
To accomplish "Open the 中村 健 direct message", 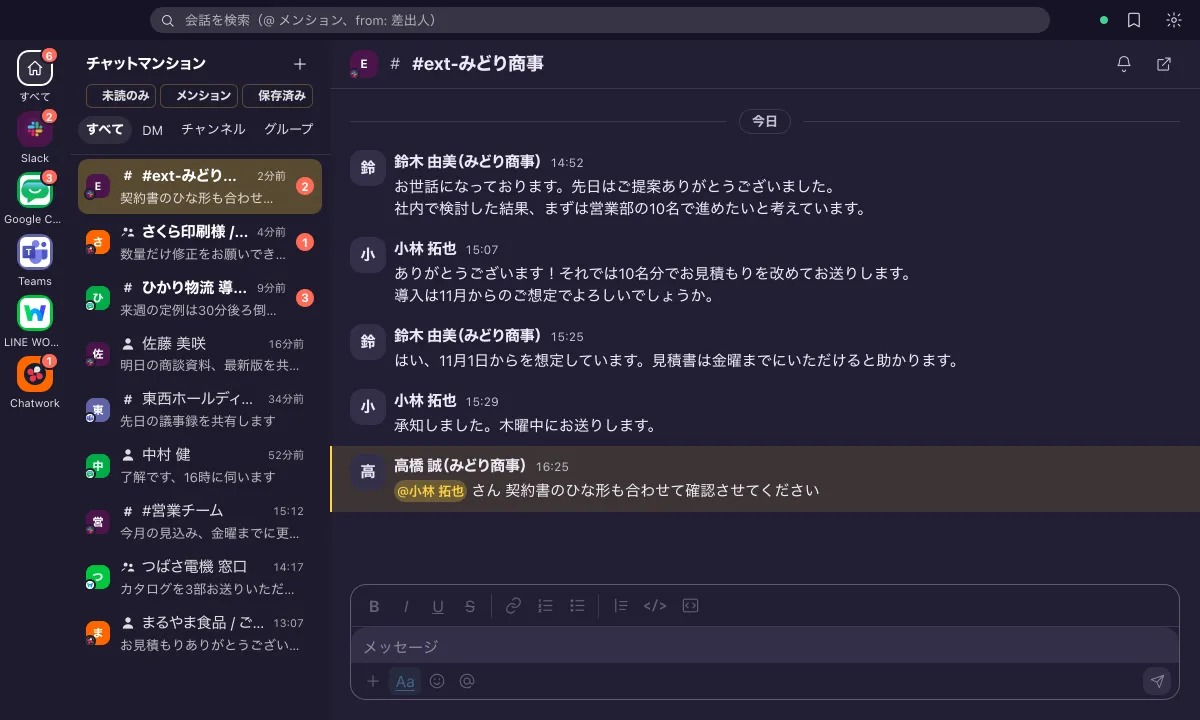I will click(x=200, y=466).
